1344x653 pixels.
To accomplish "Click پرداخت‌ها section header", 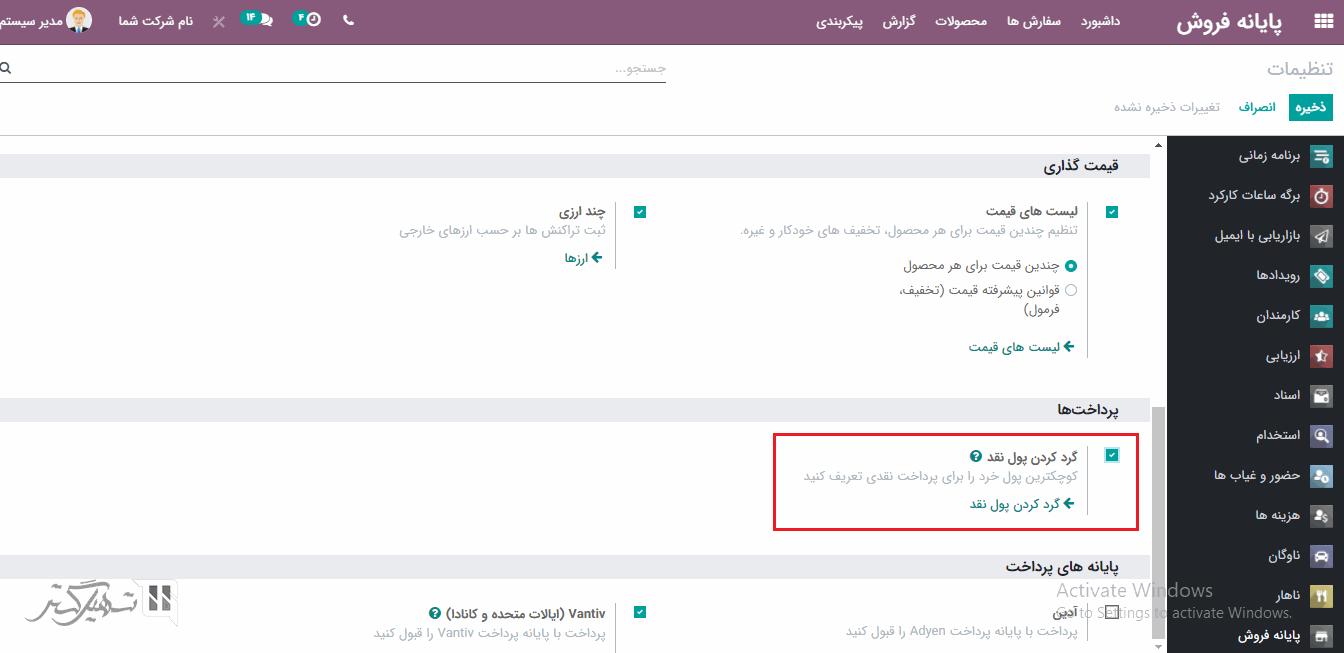I will (1088, 410).
